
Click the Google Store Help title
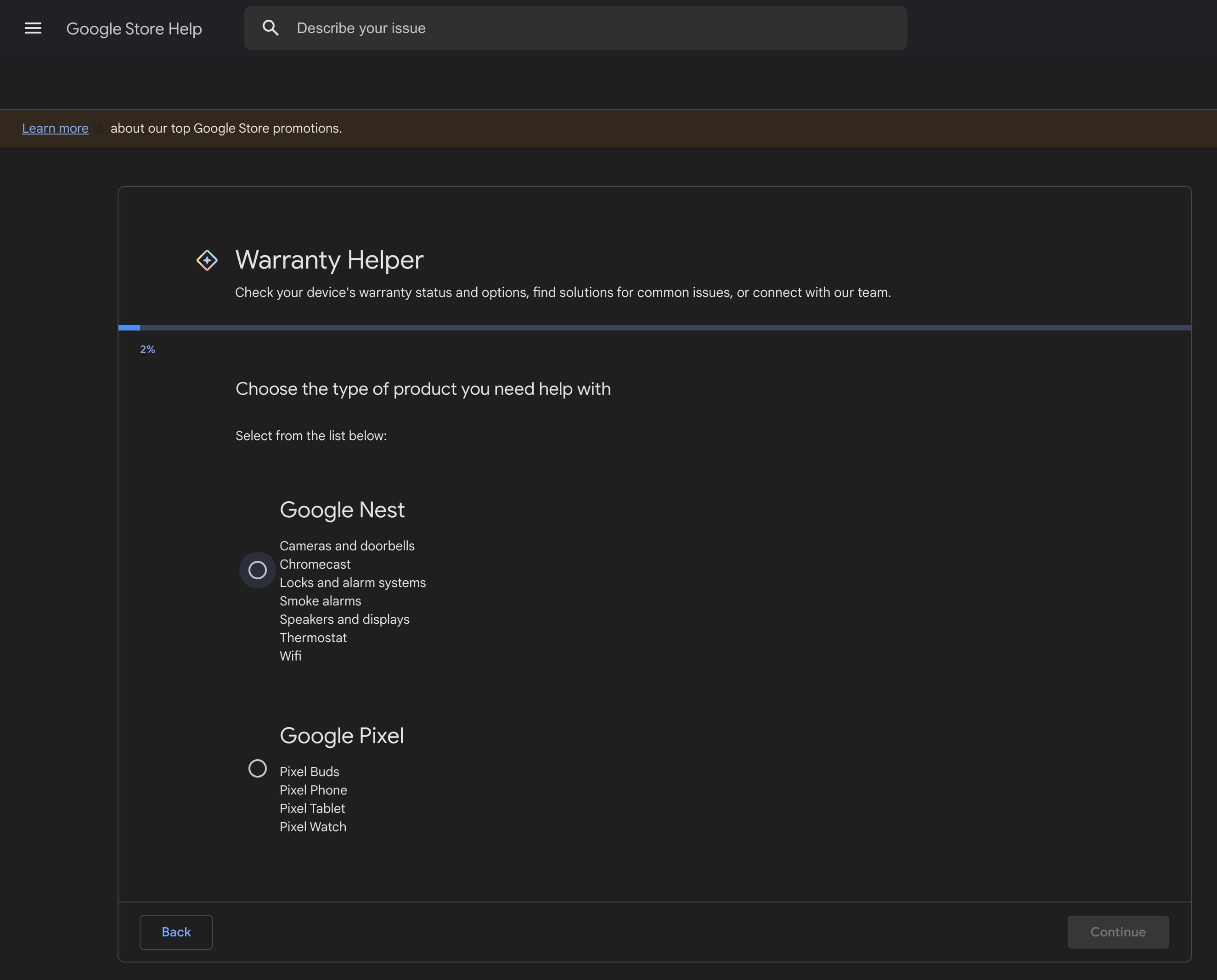click(134, 29)
